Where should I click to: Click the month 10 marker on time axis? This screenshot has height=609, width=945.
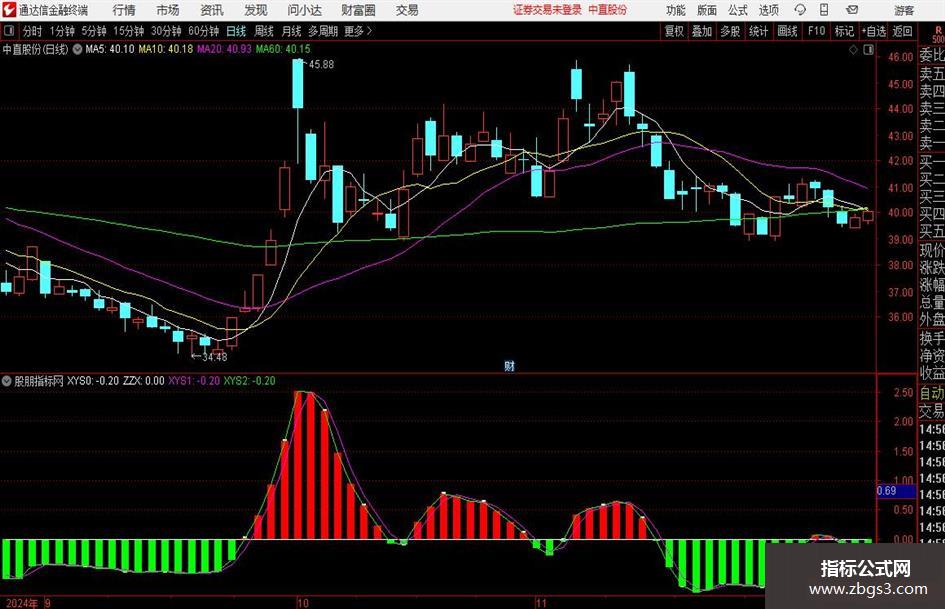(x=303, y=603)
